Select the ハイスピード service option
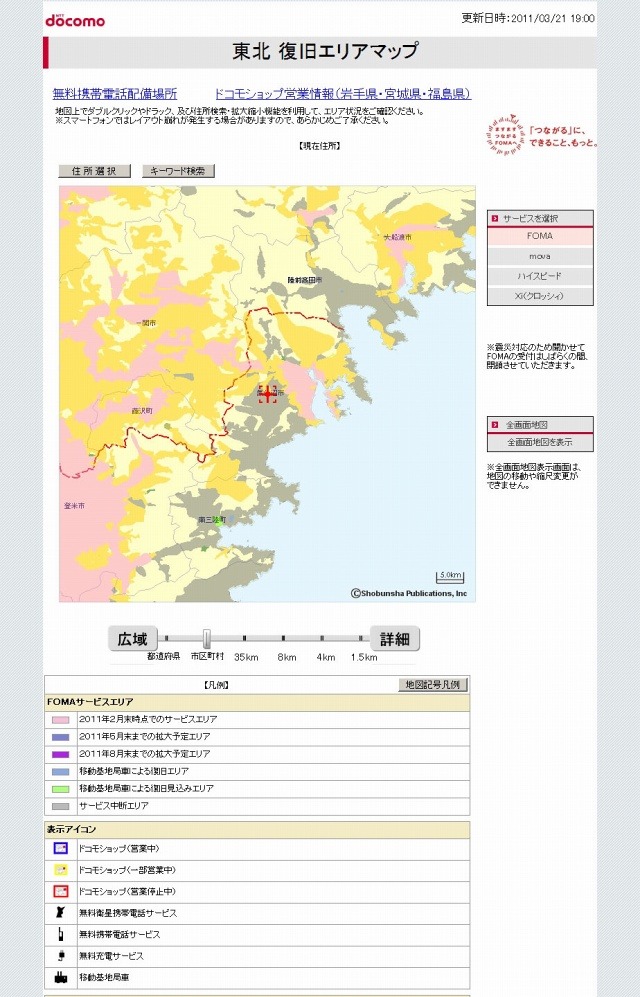This screenshot has height=997, width=640. pyautogui.click(x=540, y=276)
